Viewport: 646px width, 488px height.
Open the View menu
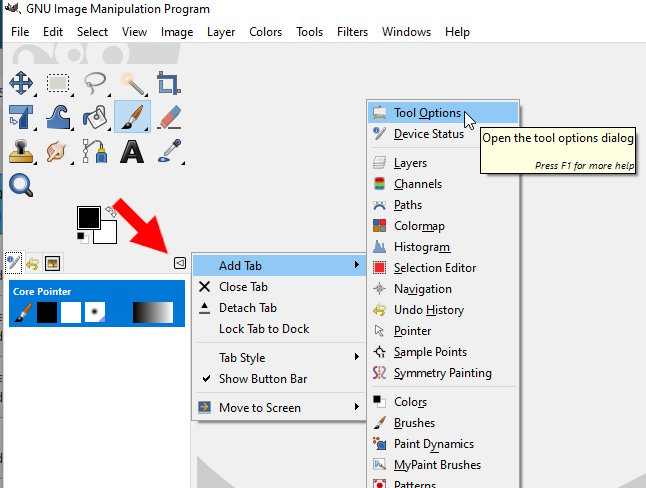coord(134,32)
